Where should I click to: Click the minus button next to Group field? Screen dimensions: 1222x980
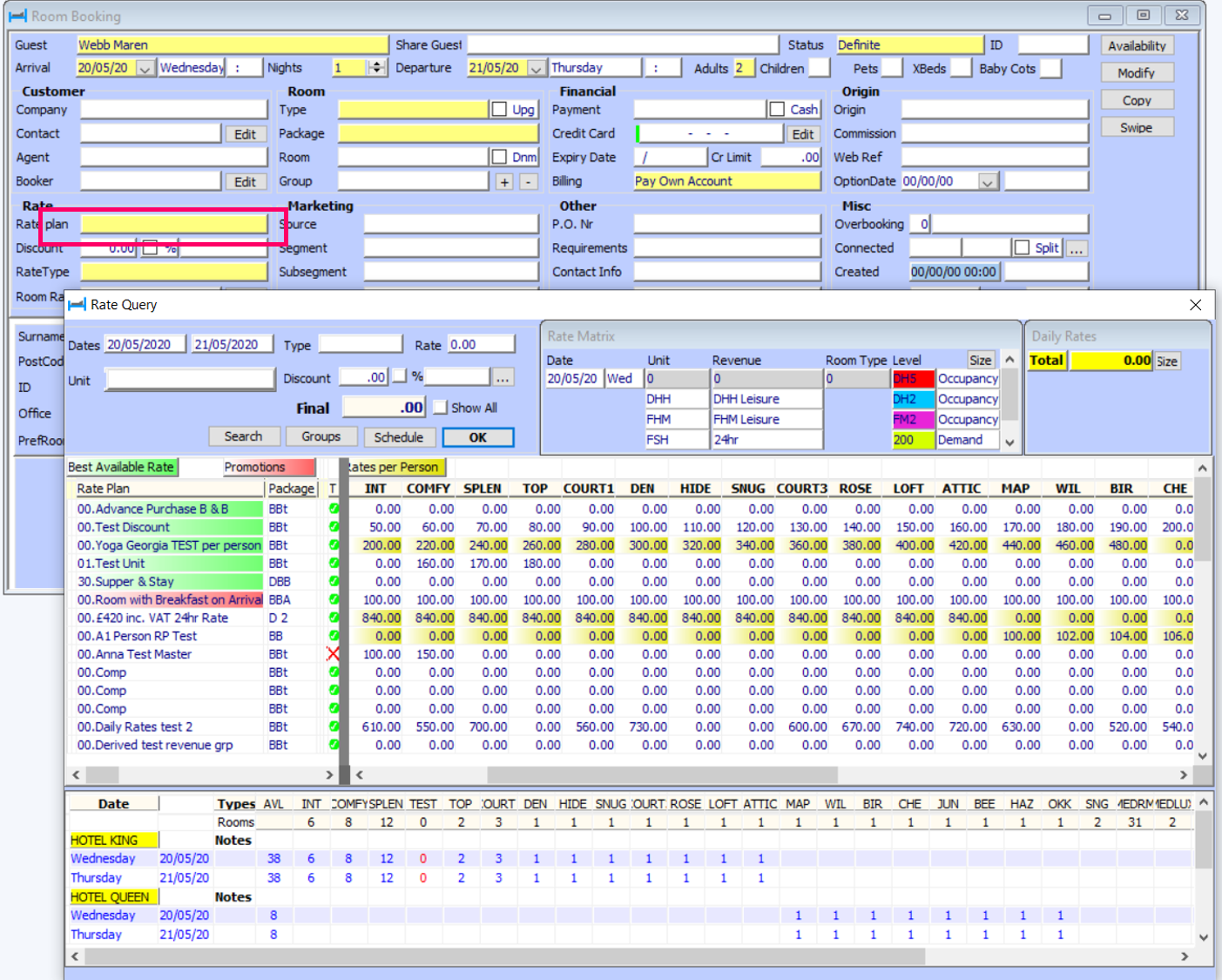[x=528, y=182]
